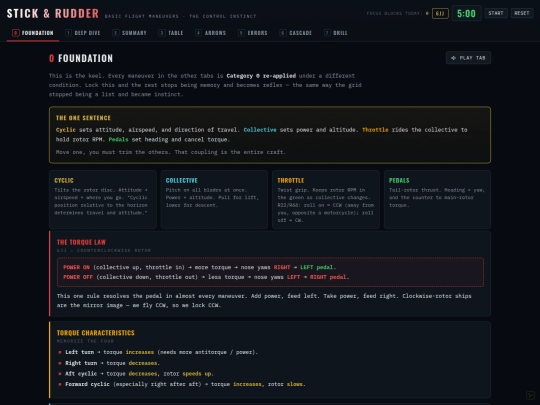Open the Errors tab

[x=253, y=33]
